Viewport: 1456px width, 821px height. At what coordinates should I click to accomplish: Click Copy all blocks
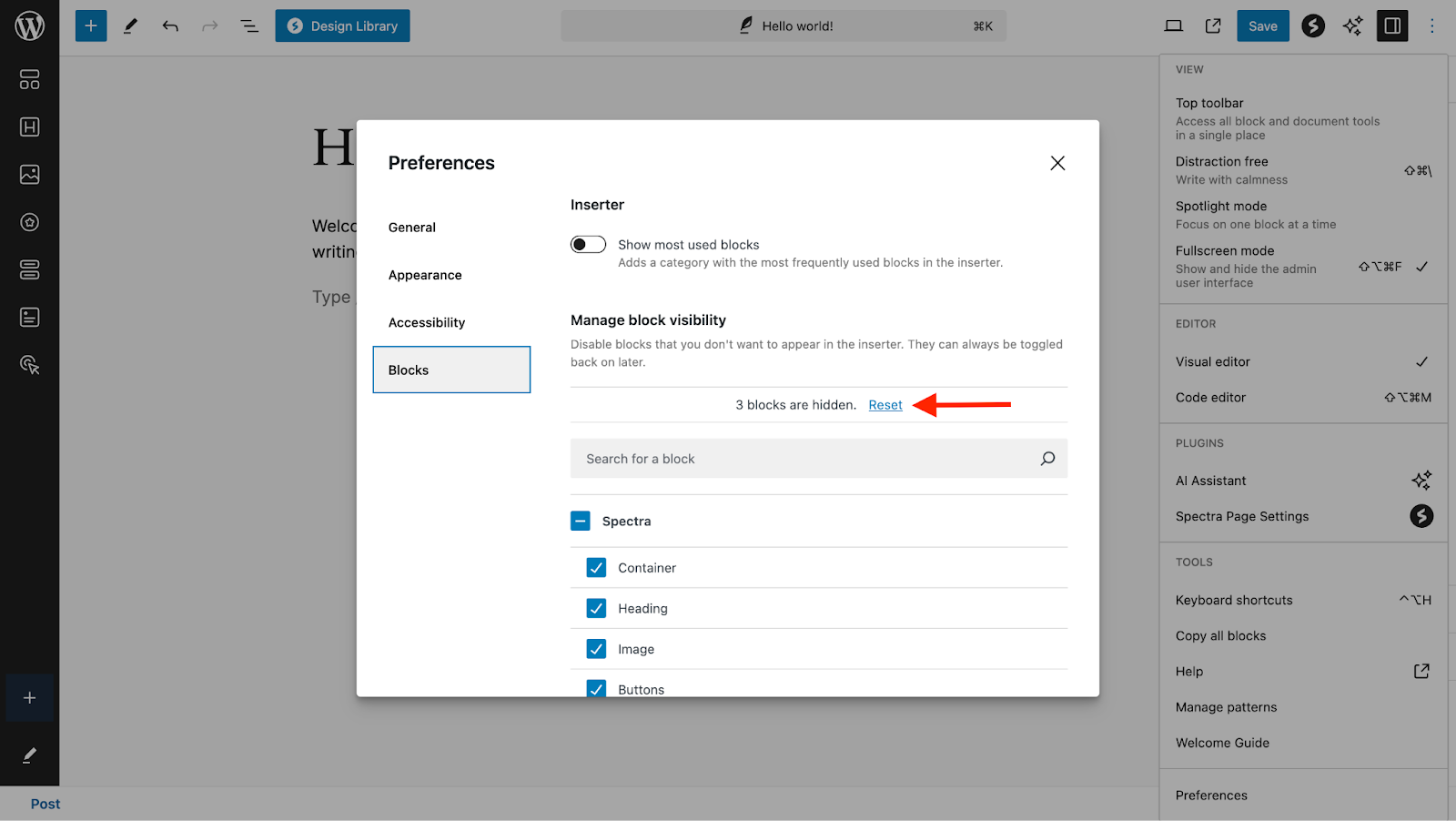click(x=1303, y=635)
